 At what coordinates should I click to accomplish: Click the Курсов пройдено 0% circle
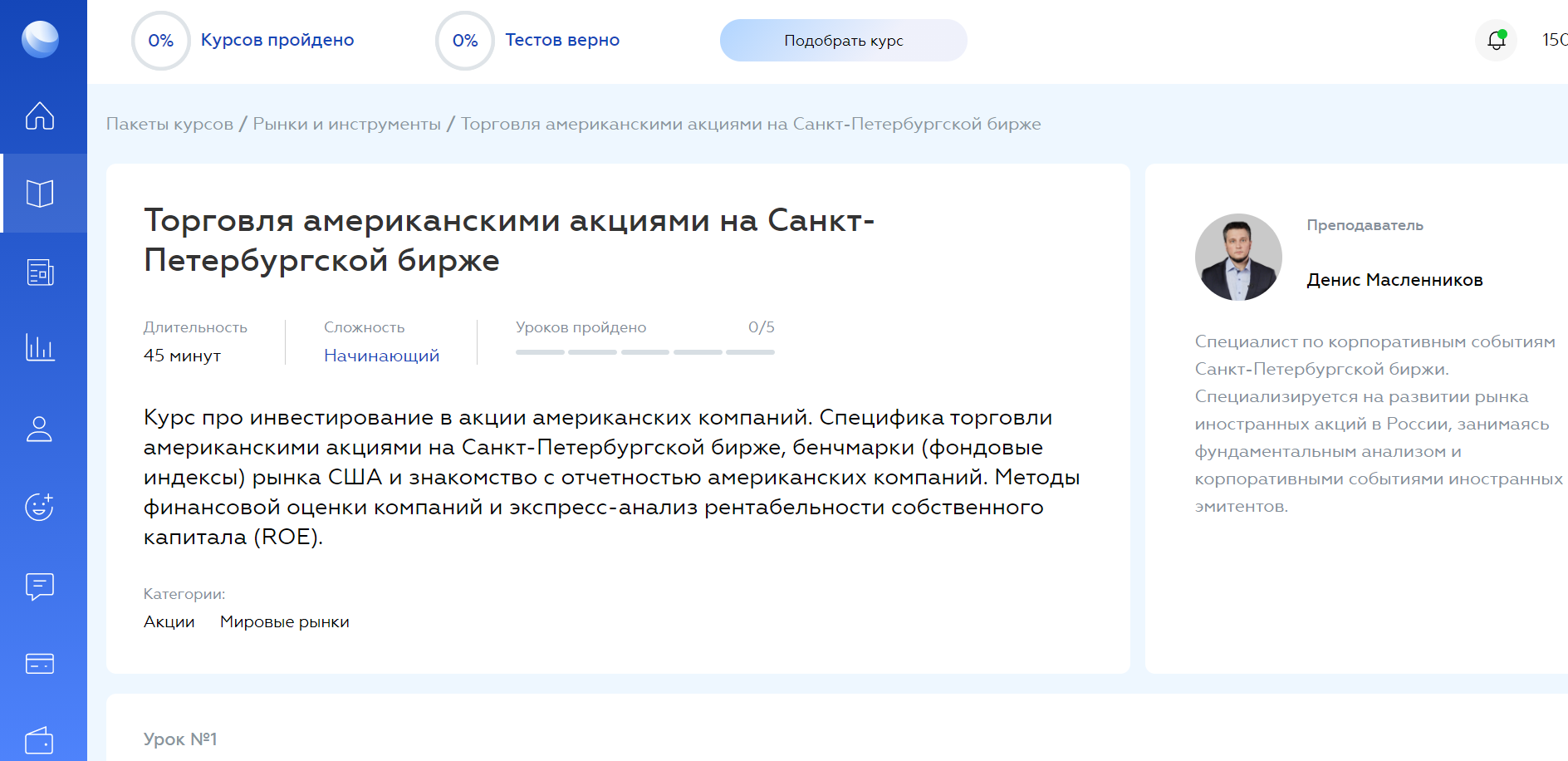[x=161, y=41]
